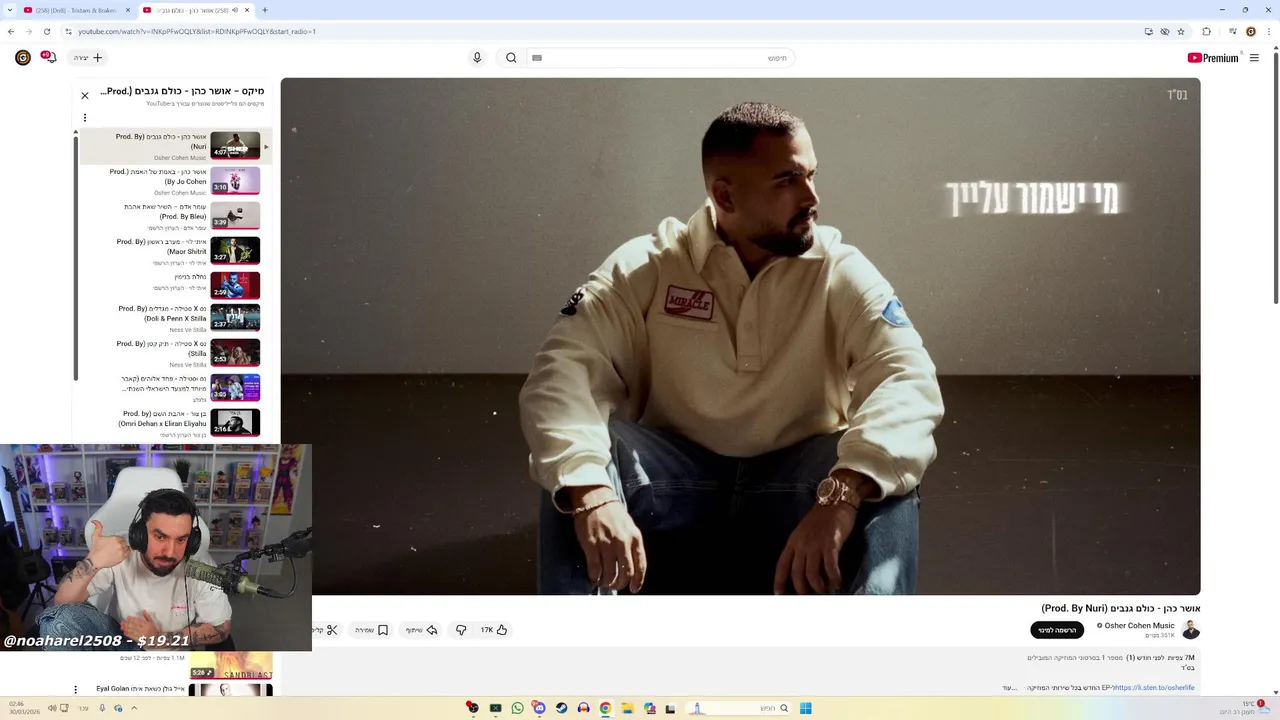Image resolution: width=1280 pixels, height=720 pixels.
Task: Play the 3:03 playlist video thumbnail
Action: tap(235, 388)
